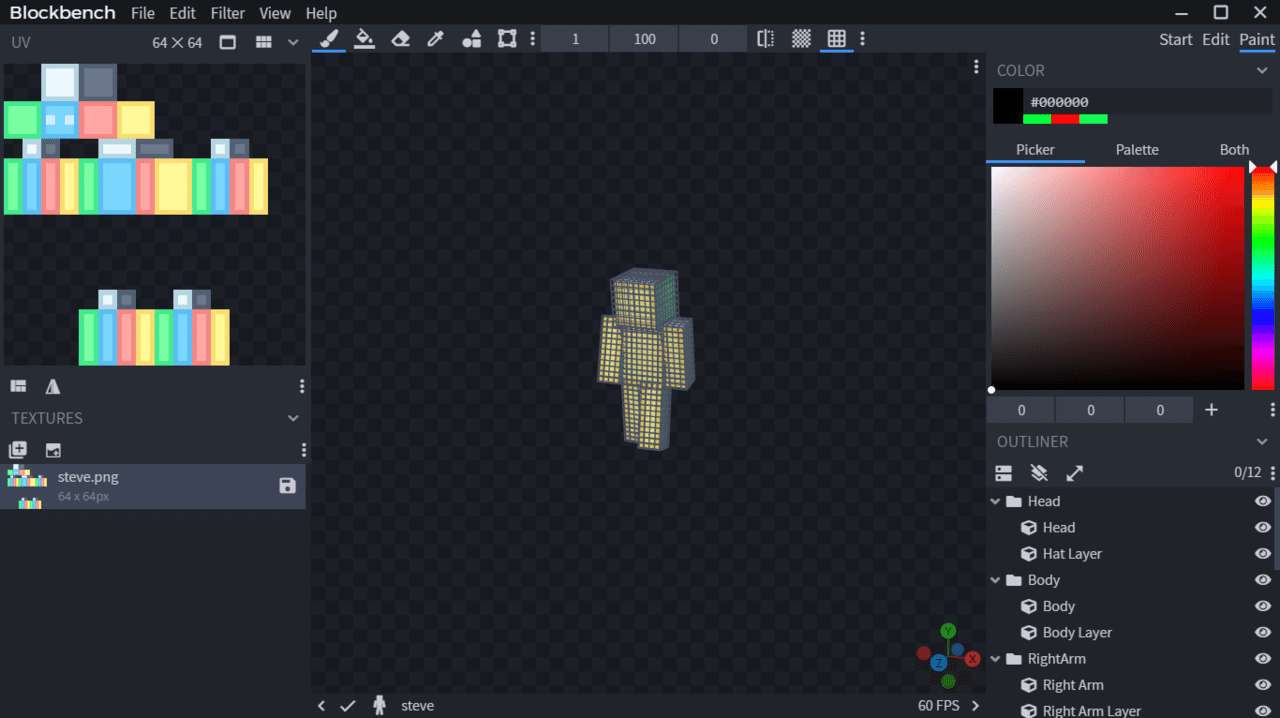The height and width of the screenshot is (718, 1280).
Task: Collapse the Body group
Action: [995, 580]
